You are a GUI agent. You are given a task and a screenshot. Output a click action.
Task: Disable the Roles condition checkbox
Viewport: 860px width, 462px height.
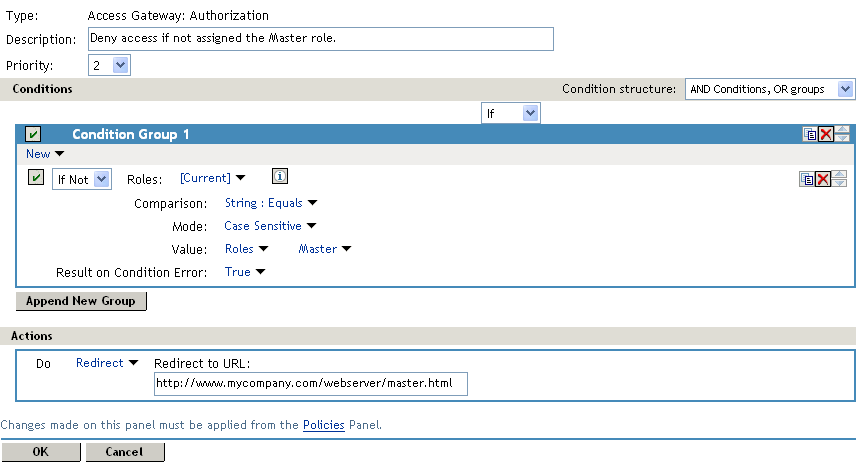37,178
